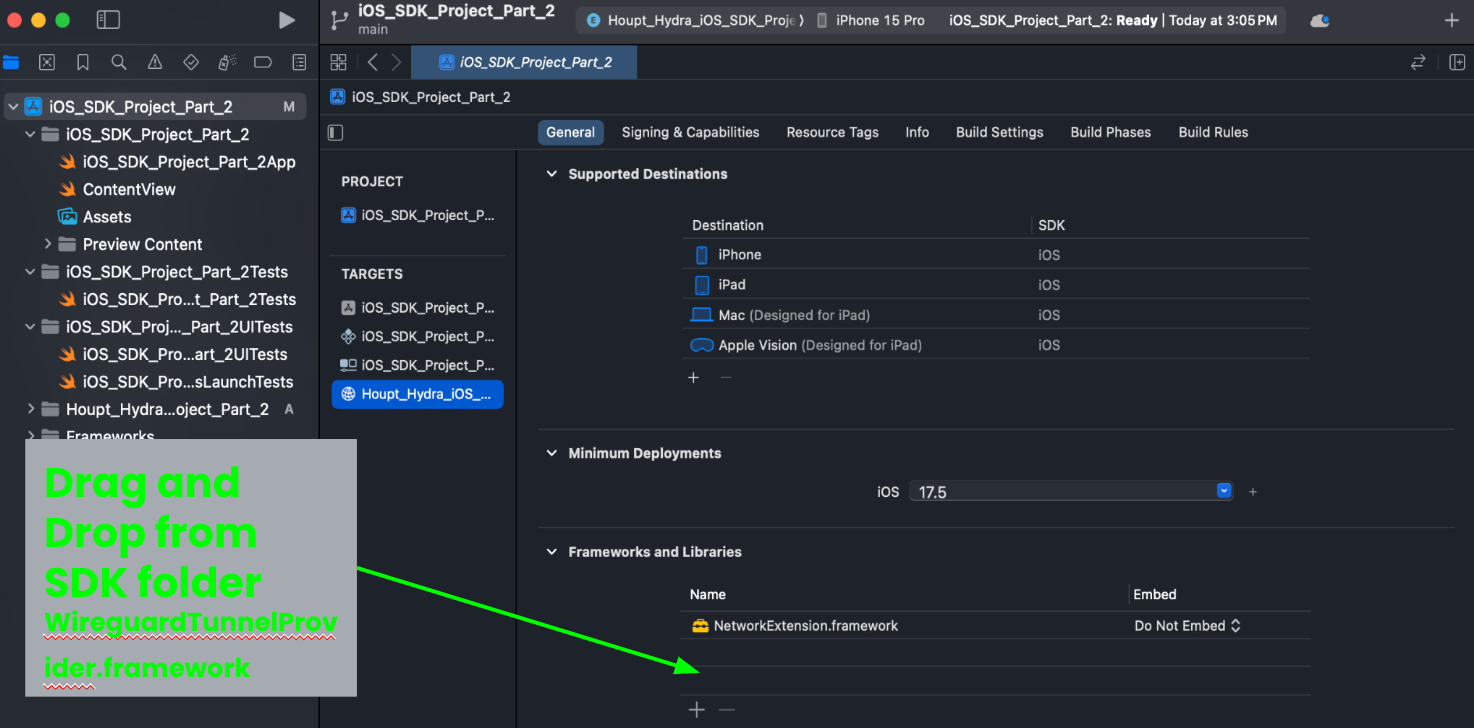This screenshot has height=728, width=1474.
Task: Open the Info tab
Action: click(917, 132)
